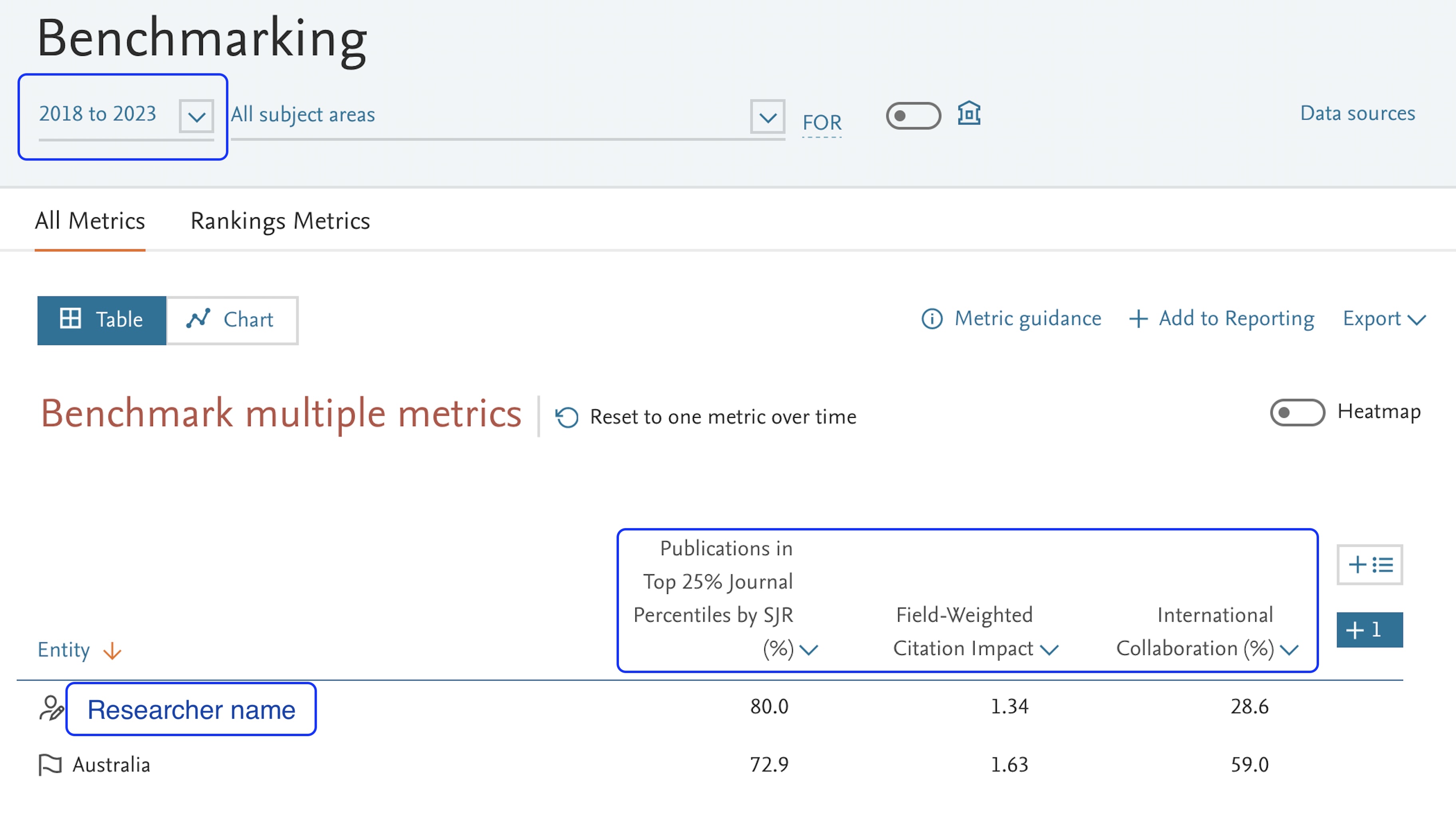Click the researcher person icon

51,708
